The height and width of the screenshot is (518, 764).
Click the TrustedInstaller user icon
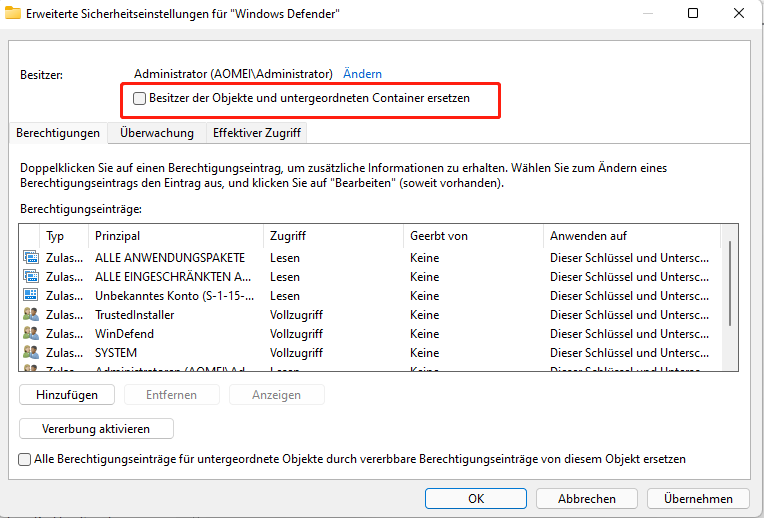click(30, 315)
